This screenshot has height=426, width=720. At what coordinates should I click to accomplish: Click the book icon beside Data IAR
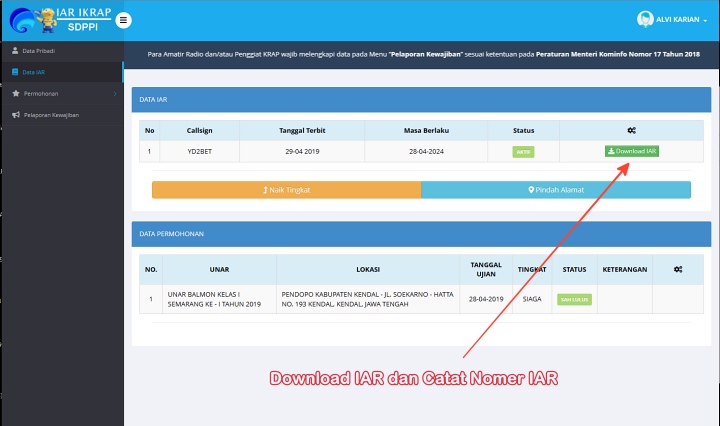14,72
